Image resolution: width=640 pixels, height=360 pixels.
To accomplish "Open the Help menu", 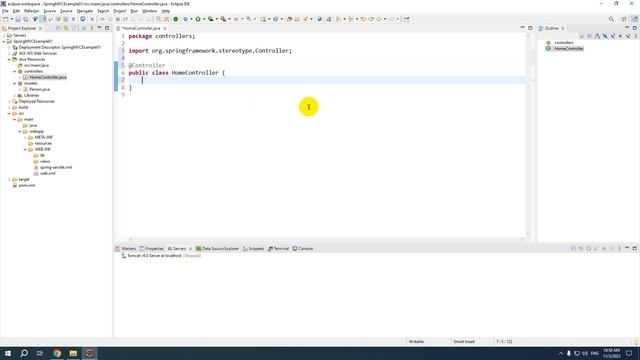I will click(x=165, y=11).
